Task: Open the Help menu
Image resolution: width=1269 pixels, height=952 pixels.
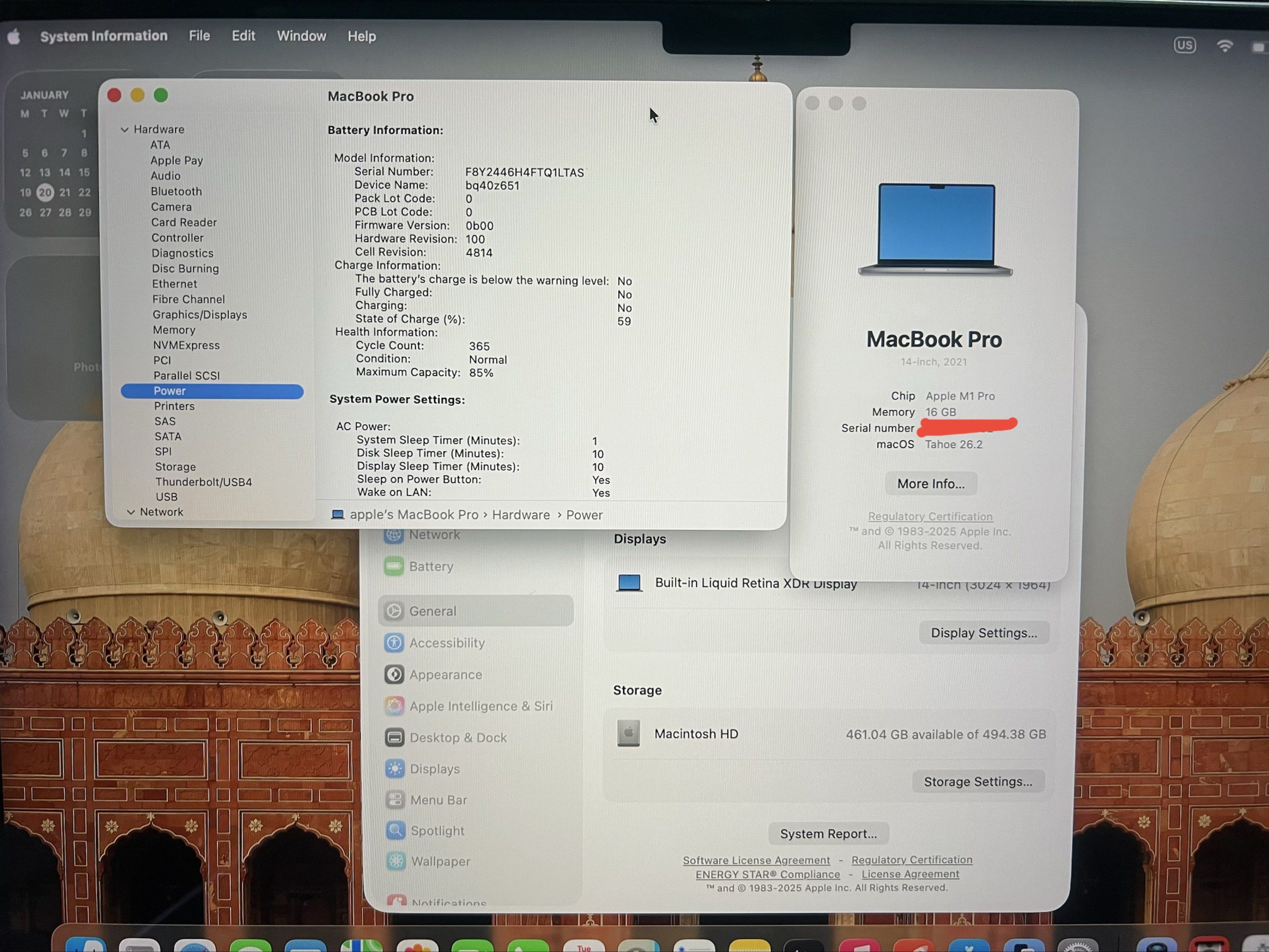Action: coord(362,36)
